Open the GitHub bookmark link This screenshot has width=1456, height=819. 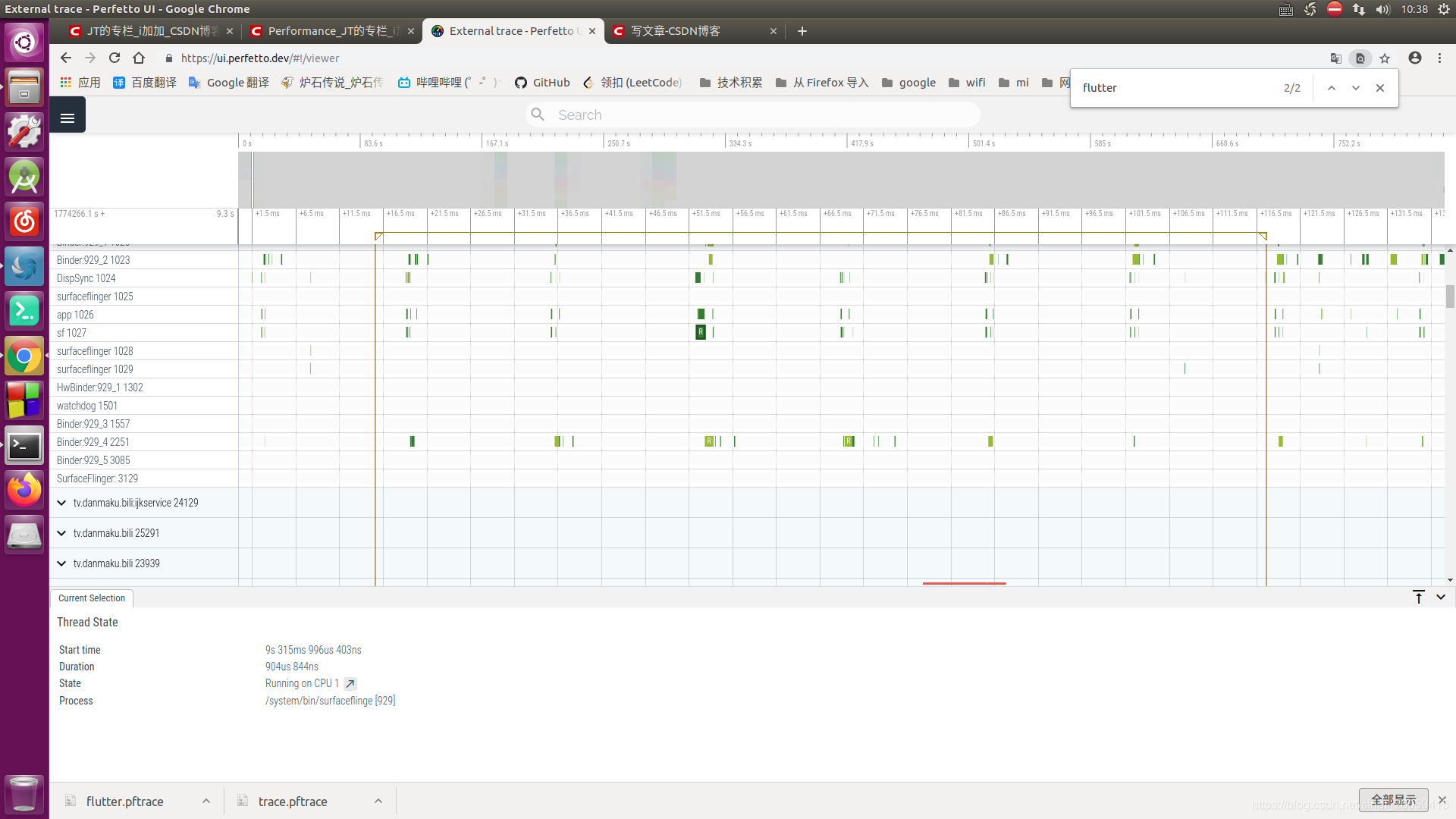[x=542, y=83]
